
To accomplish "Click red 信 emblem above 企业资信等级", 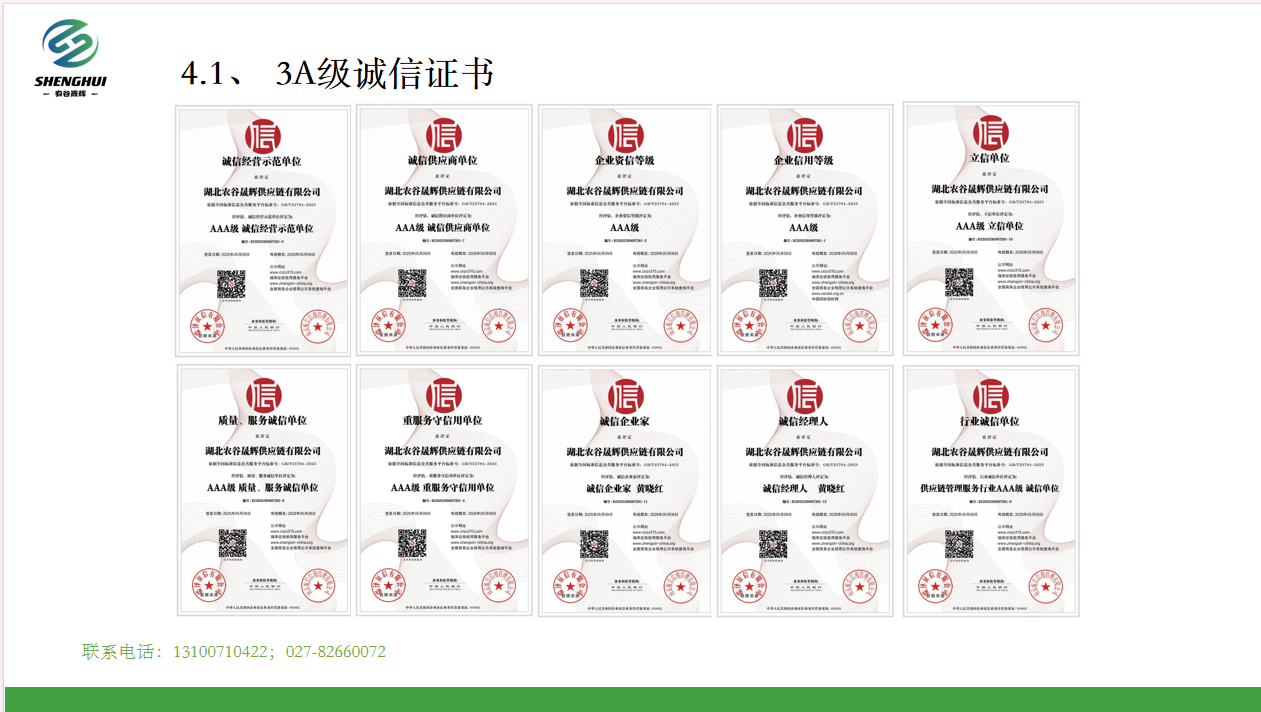I will 625,135.
